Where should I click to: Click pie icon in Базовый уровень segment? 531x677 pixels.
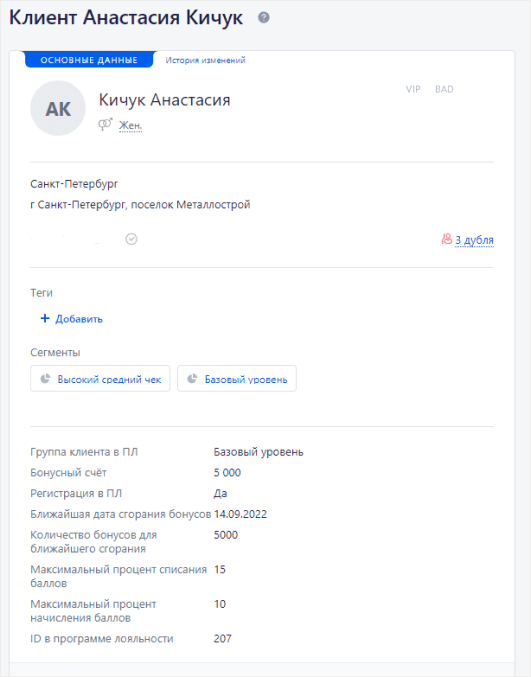pyautogui.click(x=192, y=379)
